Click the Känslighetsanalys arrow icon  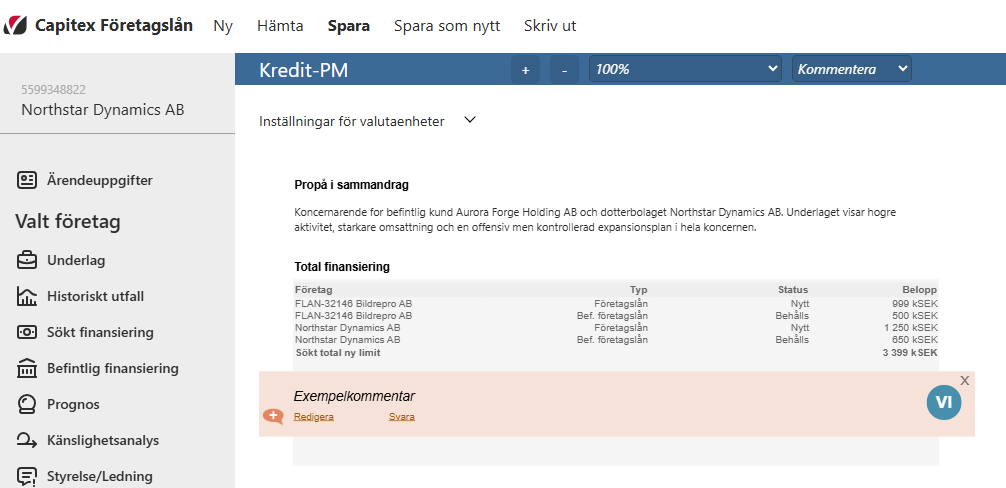tap(26, 440)
